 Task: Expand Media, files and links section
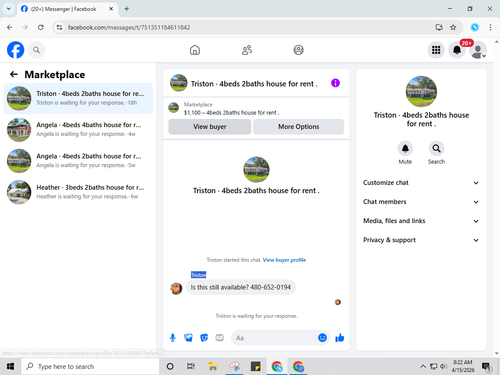(x=421, y=221)
